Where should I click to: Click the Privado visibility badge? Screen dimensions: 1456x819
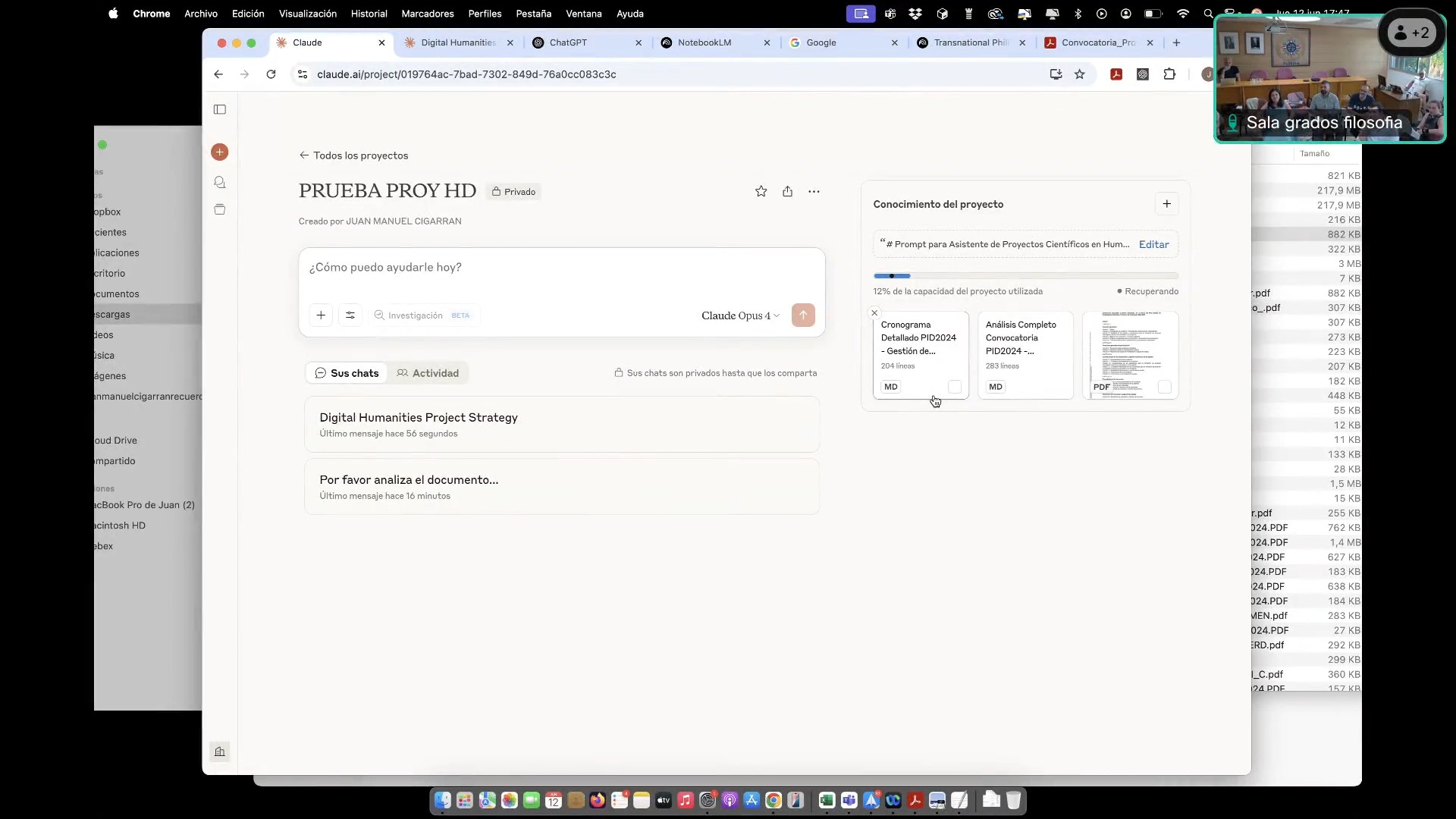[x=514, y=192]
